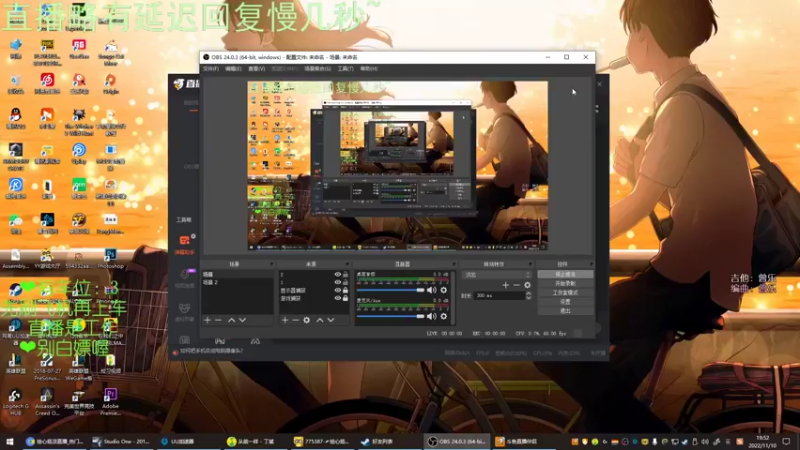Click the 麦克风/Aux volume slider
This screenshot has height=450, width=800.
pyautogui.click(x=391, y=316)
